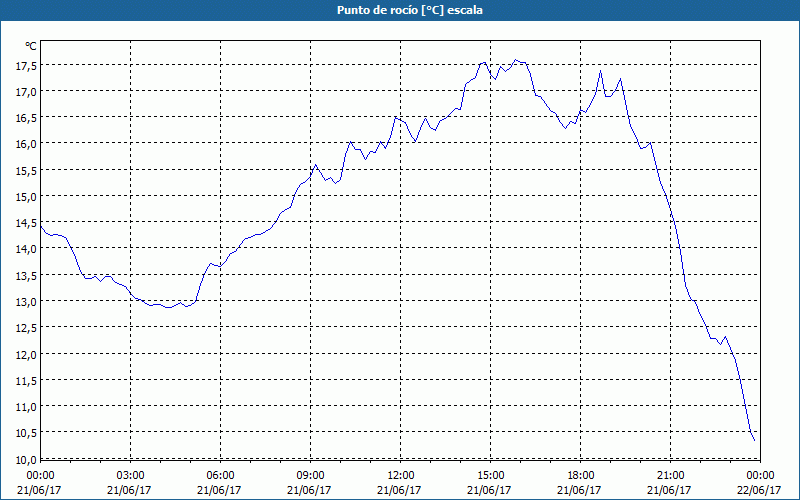Click the 15:00 time axis label

tap(490, 476)
